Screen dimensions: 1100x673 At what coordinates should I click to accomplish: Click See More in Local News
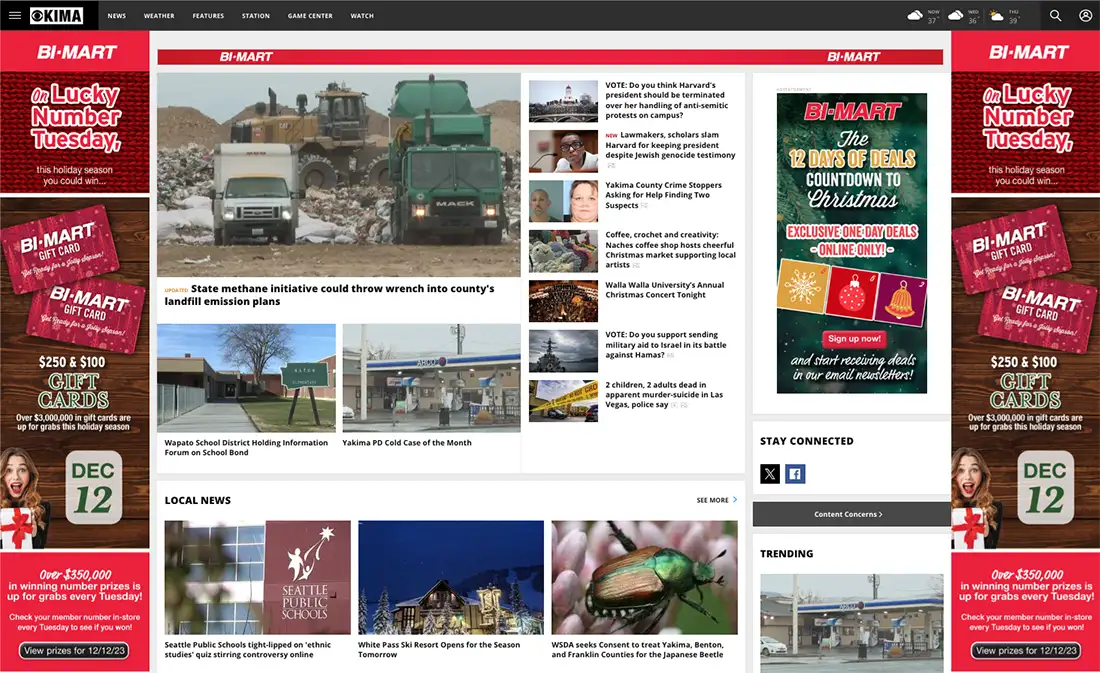coord(713,500)
